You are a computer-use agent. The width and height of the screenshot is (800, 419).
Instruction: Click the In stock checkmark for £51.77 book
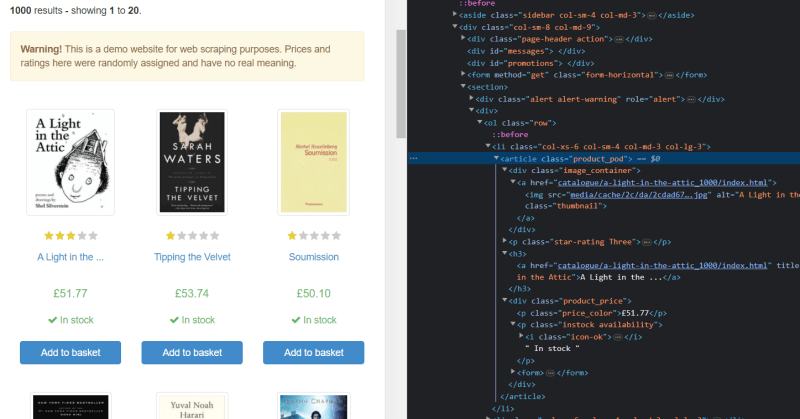(x=52, y=320)
